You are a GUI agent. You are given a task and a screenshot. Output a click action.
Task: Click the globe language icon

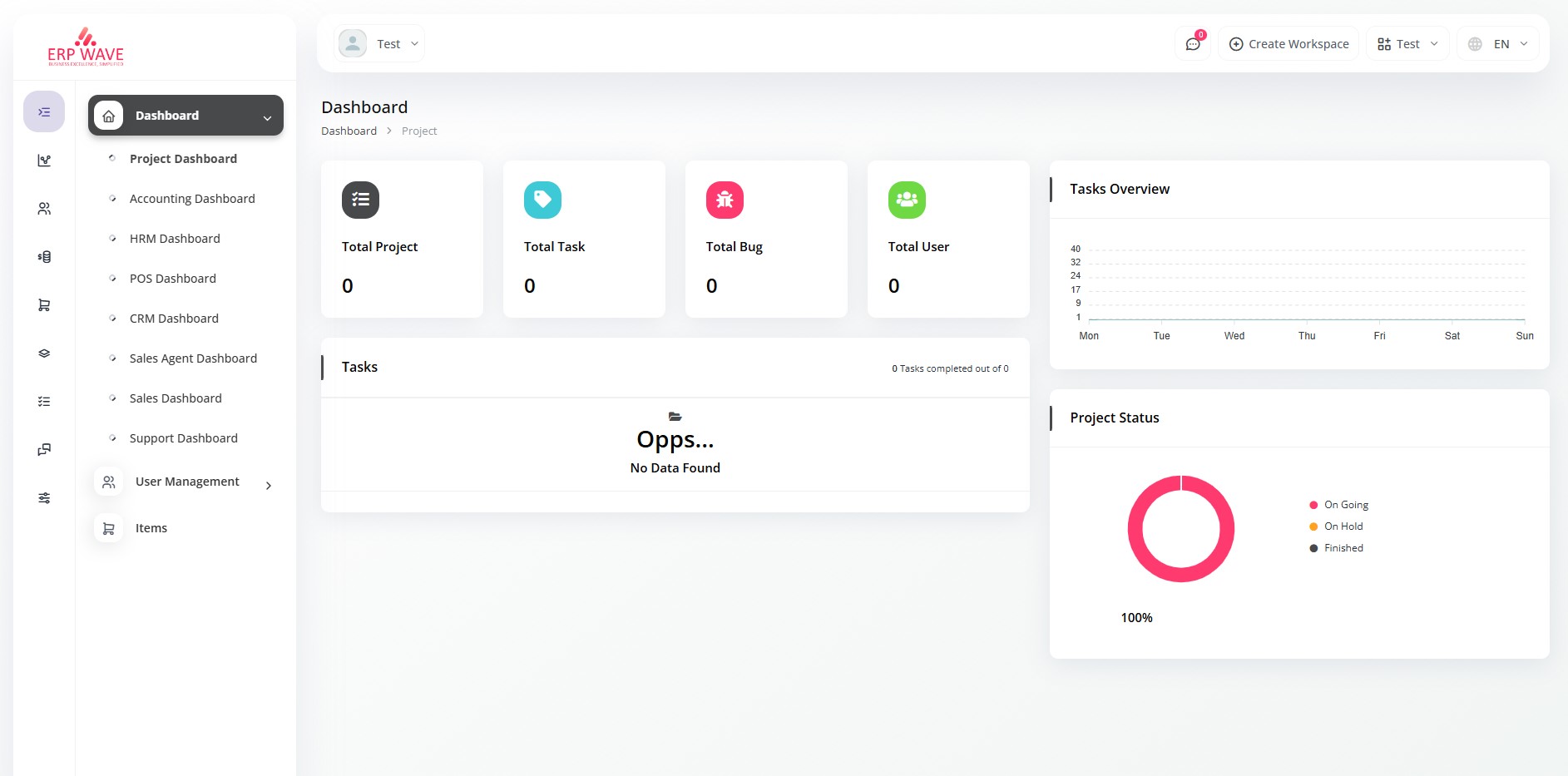pos(1475,44)
